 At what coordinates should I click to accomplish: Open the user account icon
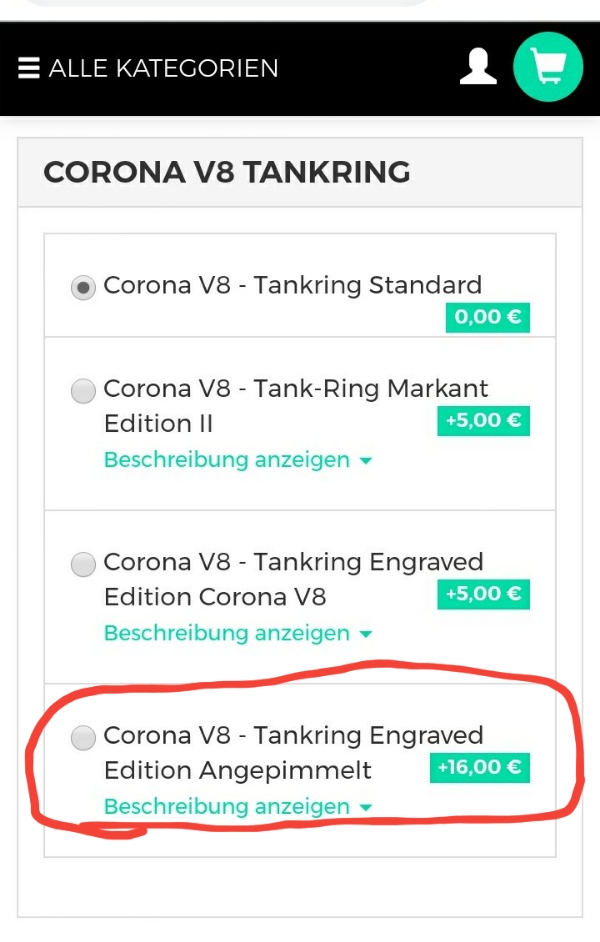click(x=478, y=66)
